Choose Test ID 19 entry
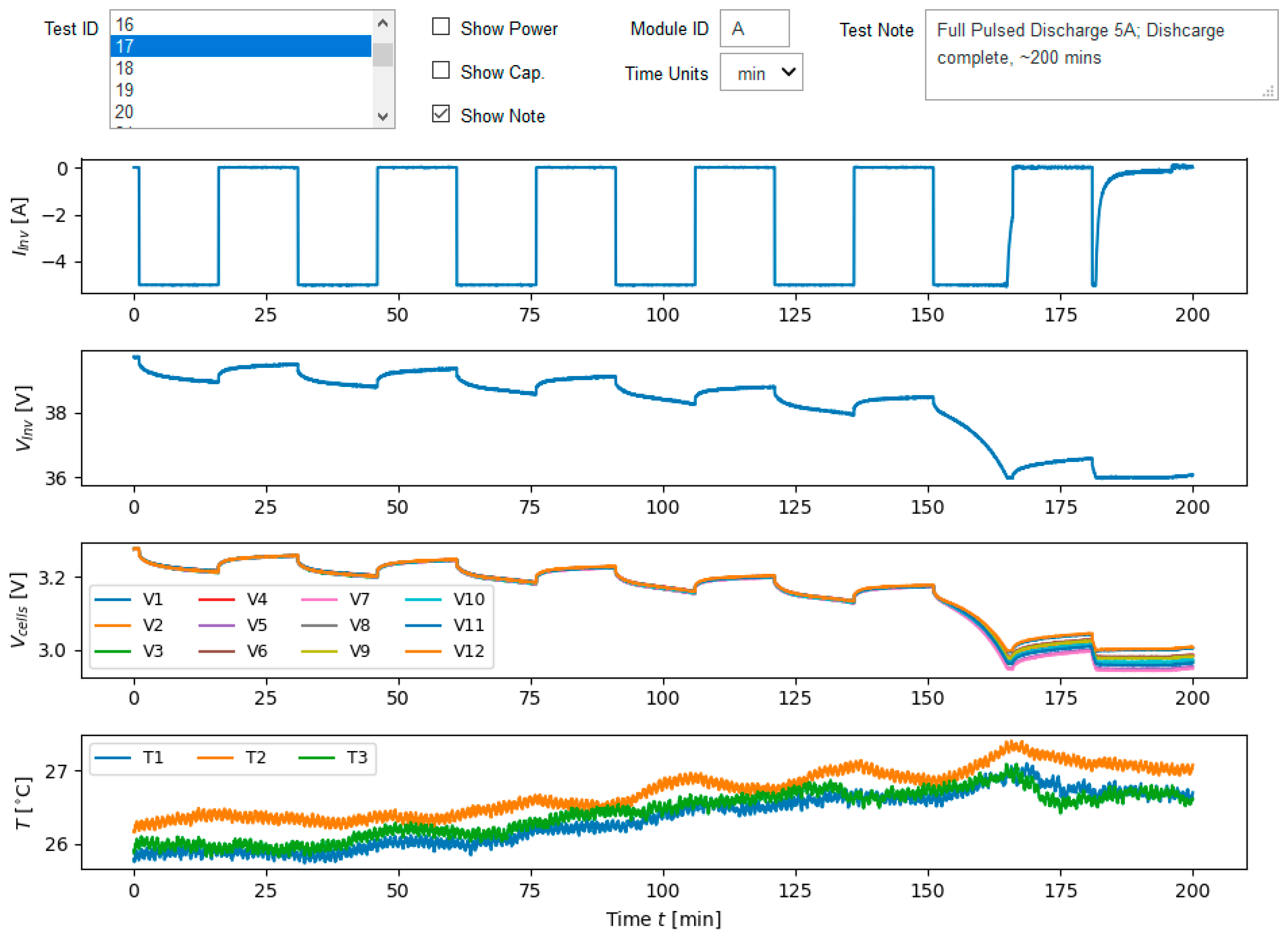 click(239, 90)
